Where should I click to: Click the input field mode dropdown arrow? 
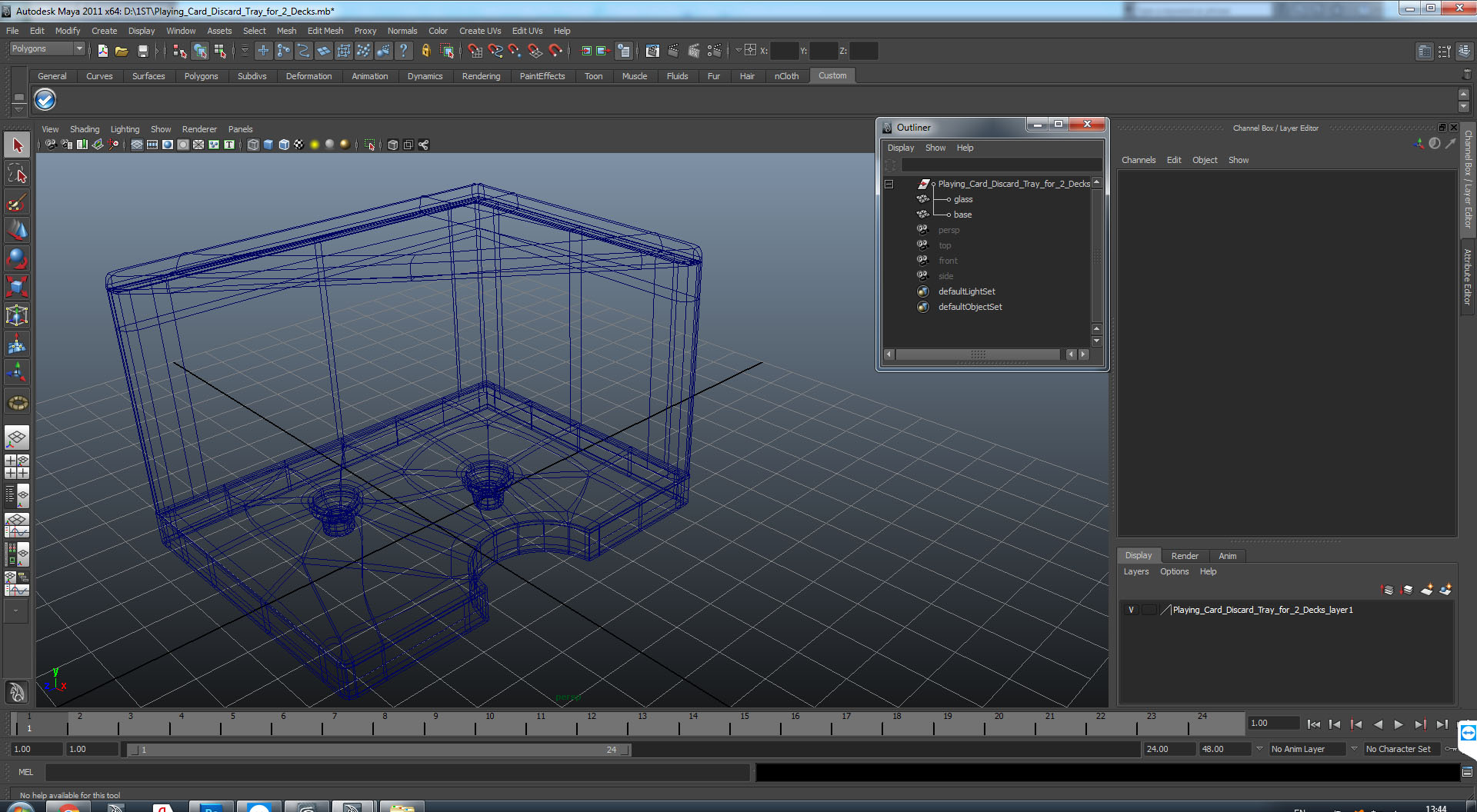(x=738, y=50)
